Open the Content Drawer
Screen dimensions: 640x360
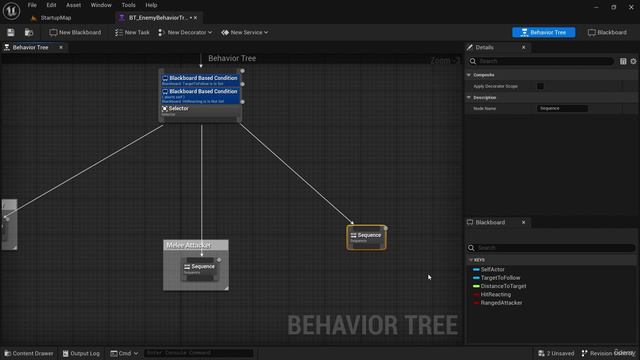[29, 353]
